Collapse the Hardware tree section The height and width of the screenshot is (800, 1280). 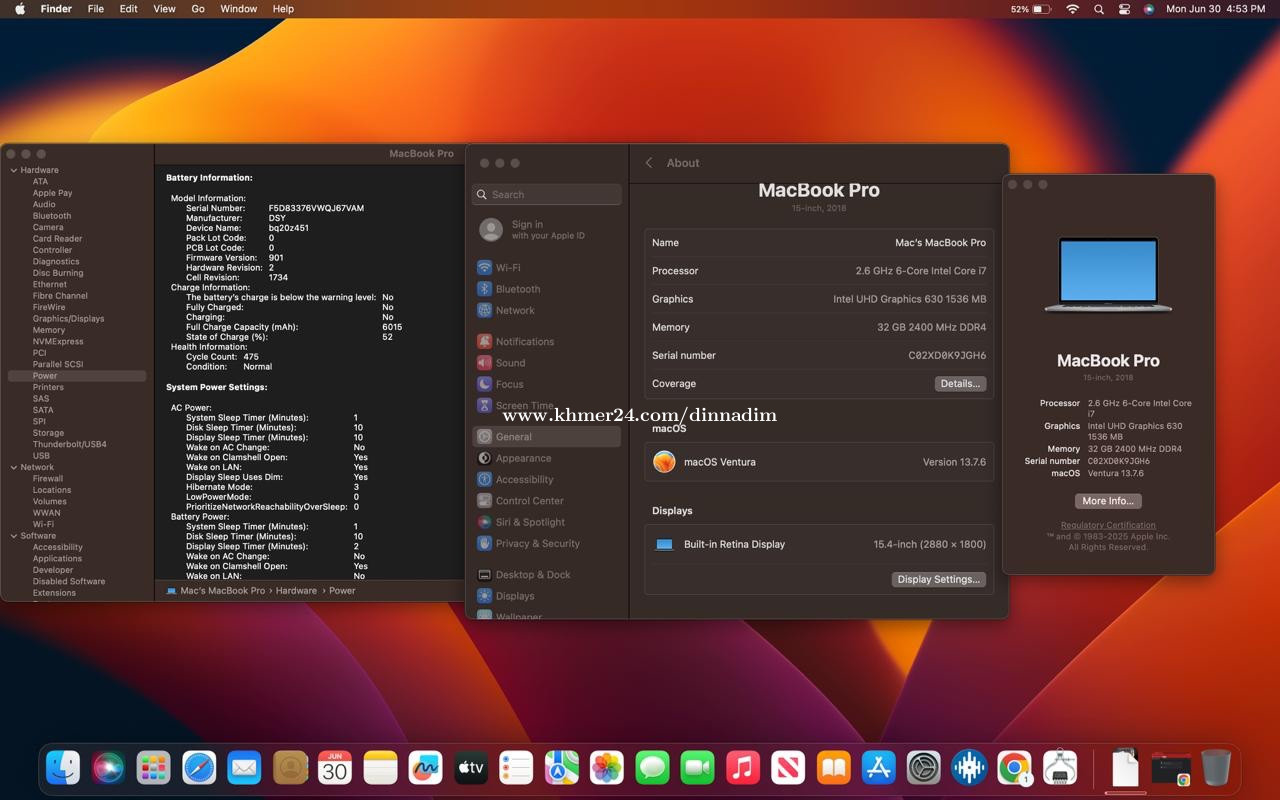pos(14,170)
